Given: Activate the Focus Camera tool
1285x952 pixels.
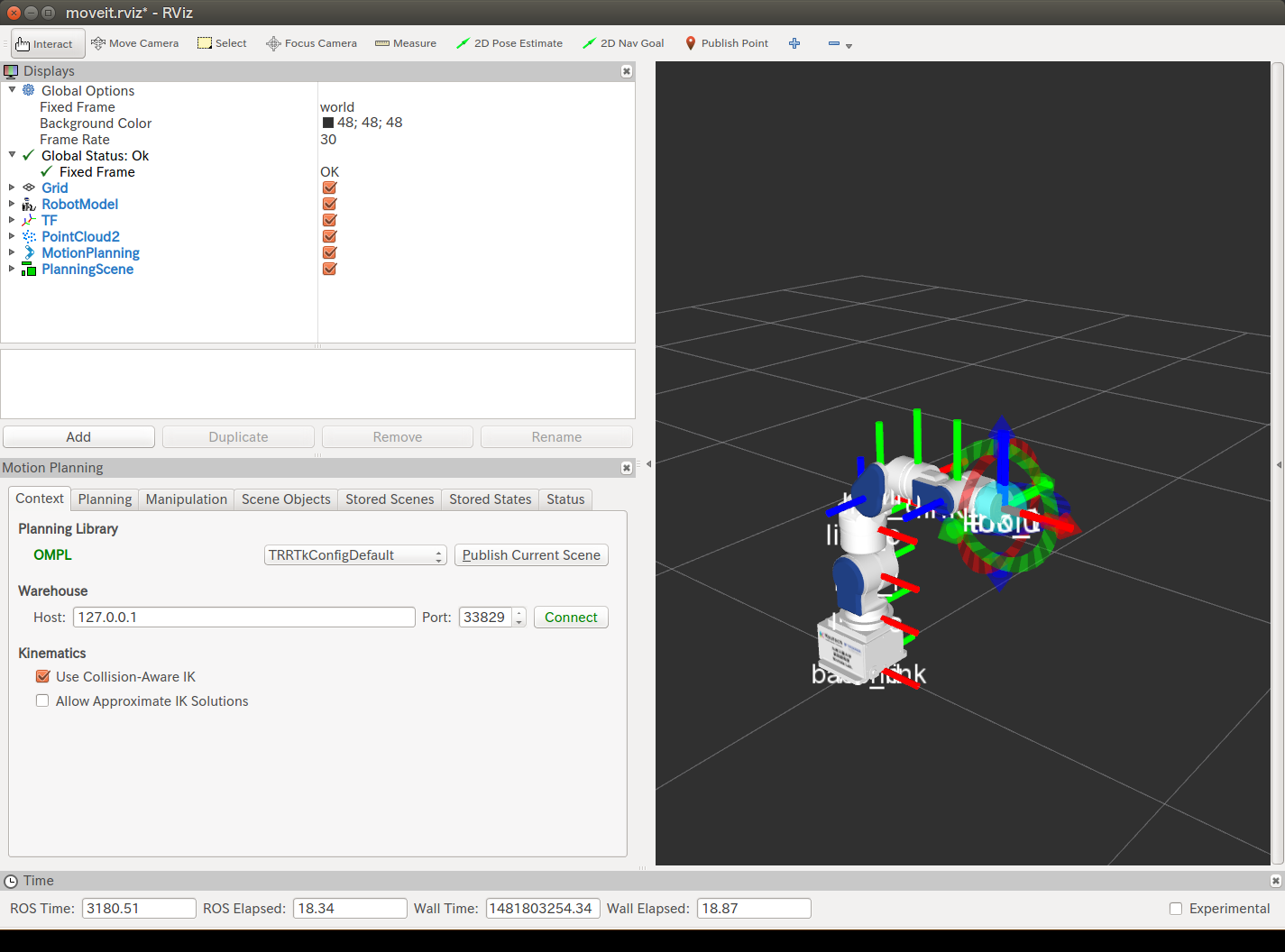Looking at the screenshot, I should (x=311, y=43).
